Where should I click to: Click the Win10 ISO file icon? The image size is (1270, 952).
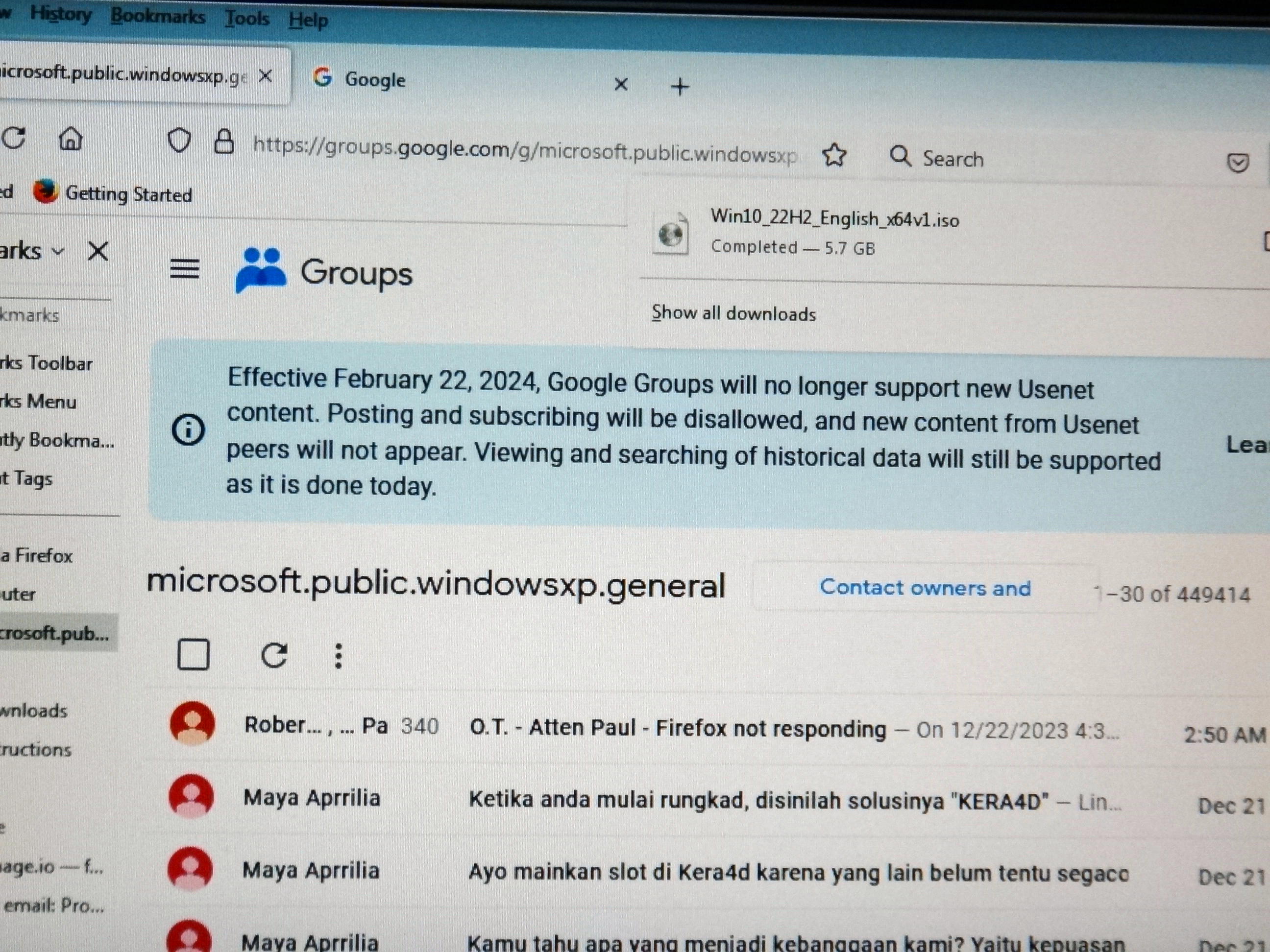[x=671, y=234]
